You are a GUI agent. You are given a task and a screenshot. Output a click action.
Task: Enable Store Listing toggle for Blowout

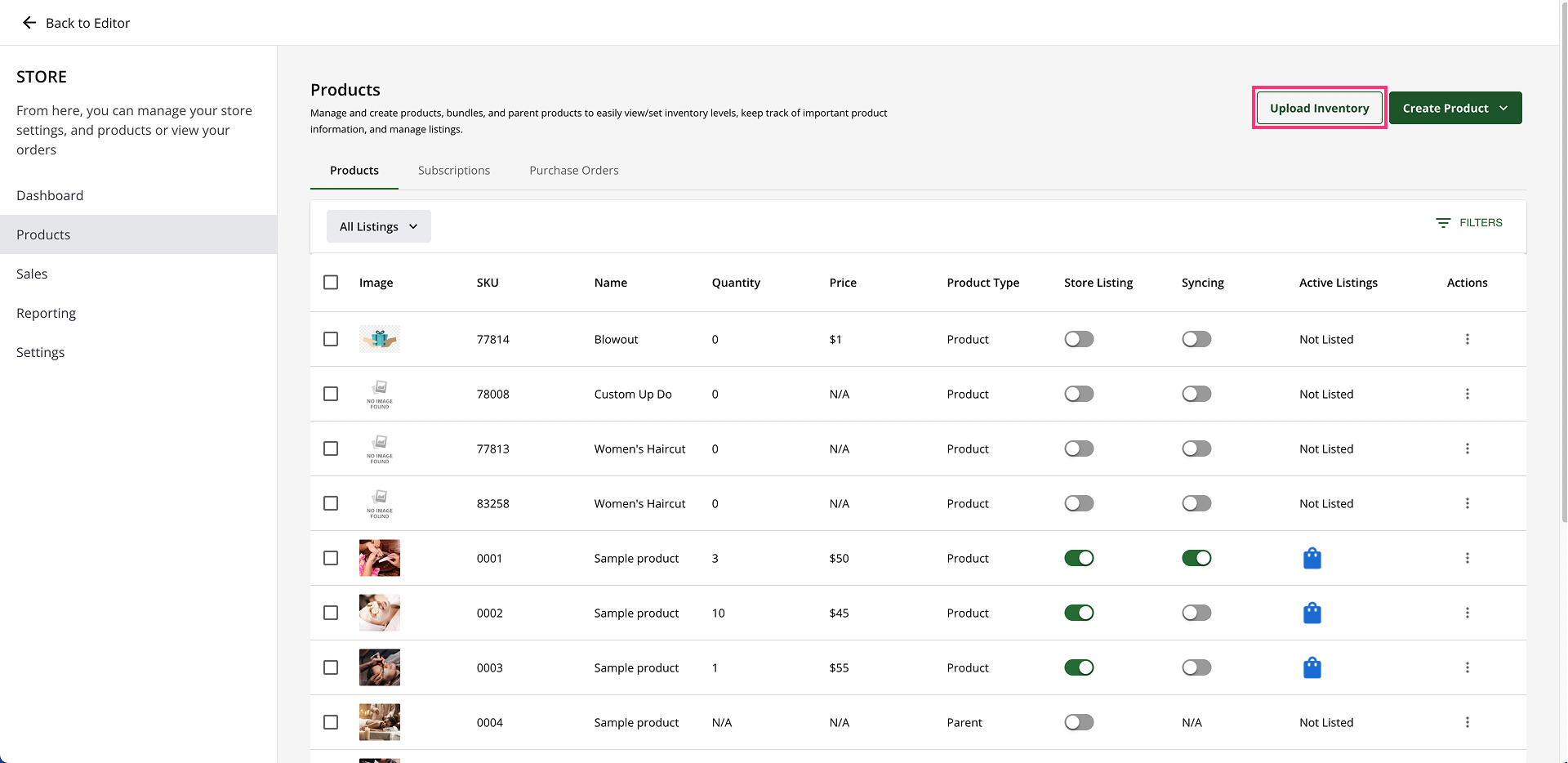click(1078, 339)
